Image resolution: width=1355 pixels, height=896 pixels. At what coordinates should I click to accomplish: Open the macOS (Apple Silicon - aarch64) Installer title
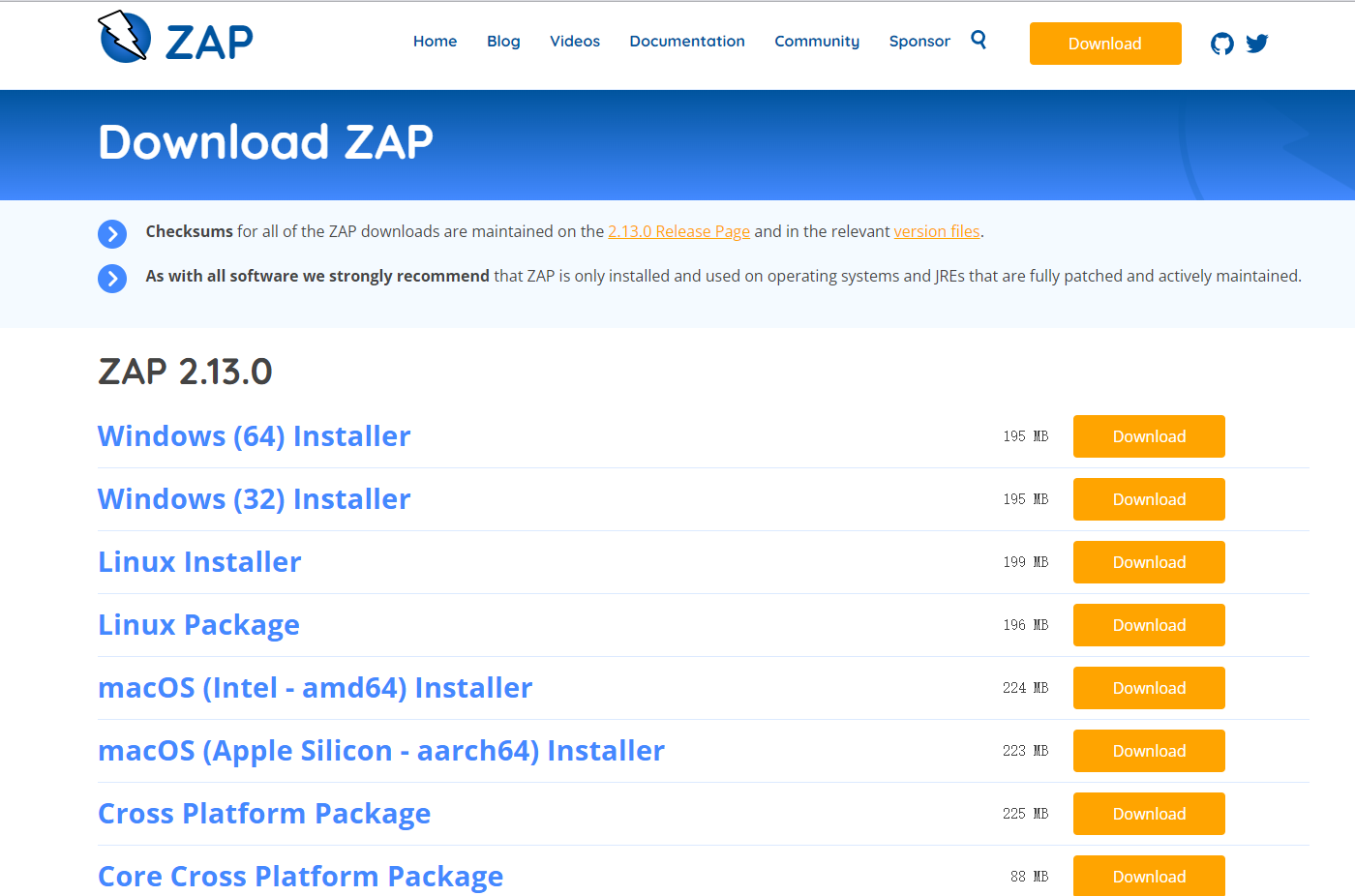381,751
